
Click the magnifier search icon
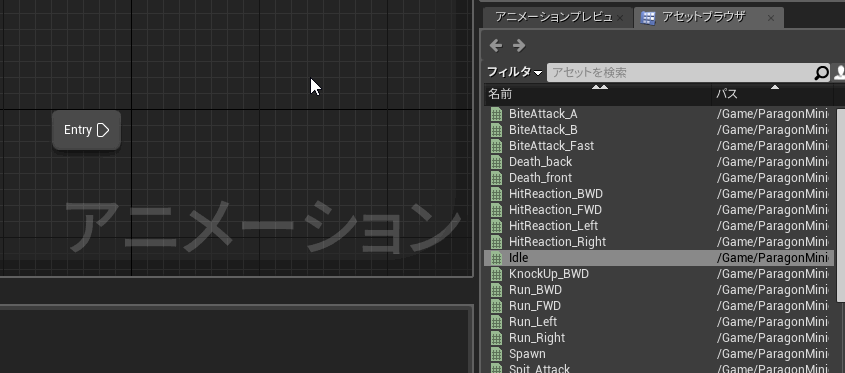coord(821,72)
